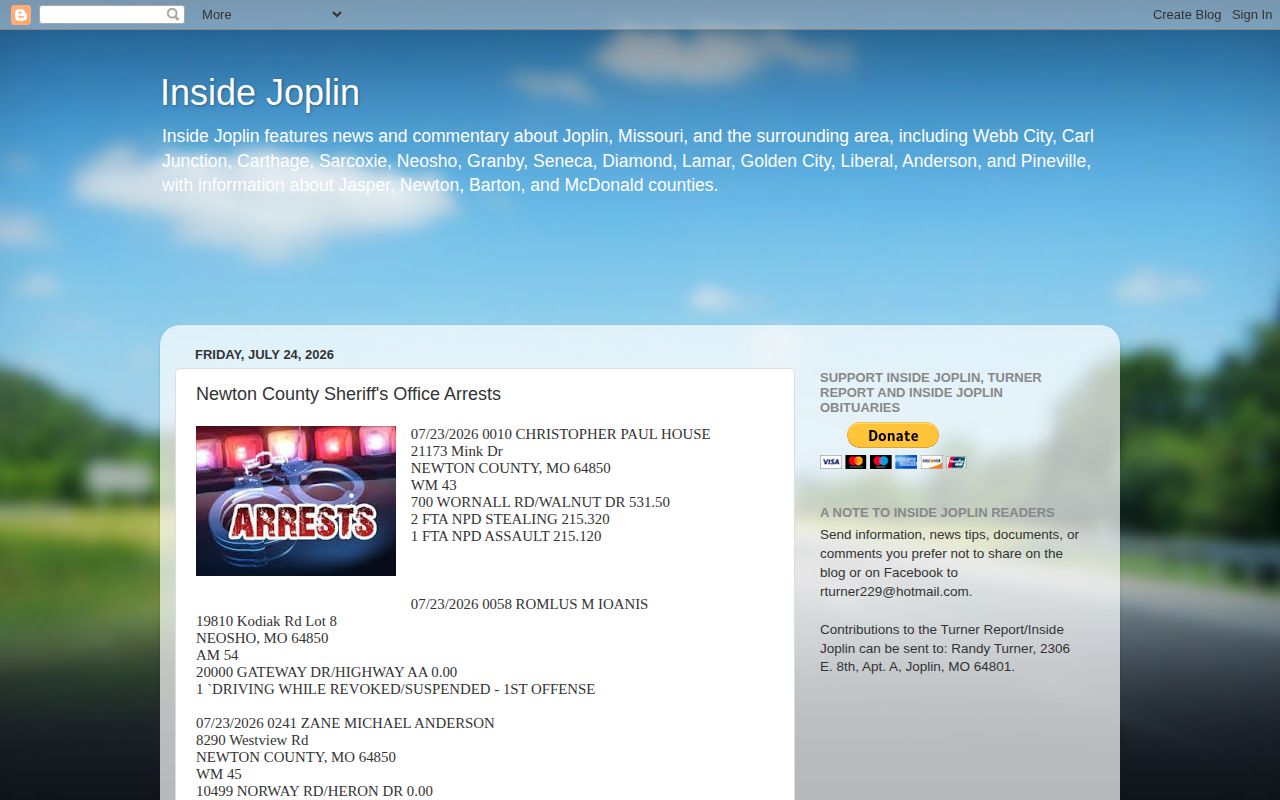Viewport: 1280px width, 800px height.
Task: Click the Maestro card icon
Action: [x=880, y=462]
